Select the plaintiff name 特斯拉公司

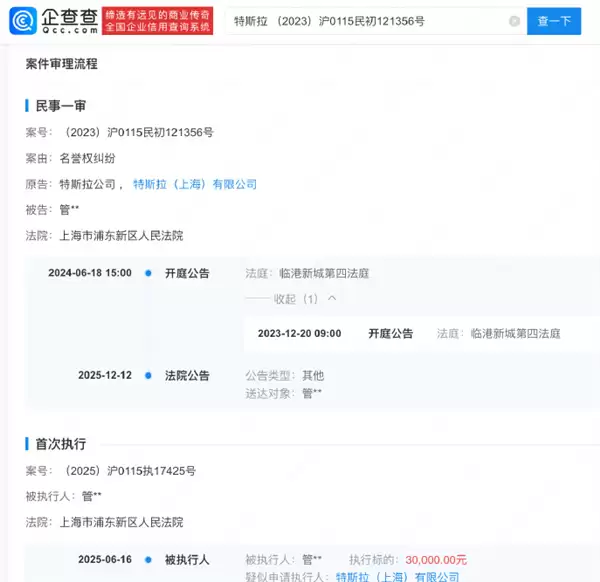[x=87, y=184]
